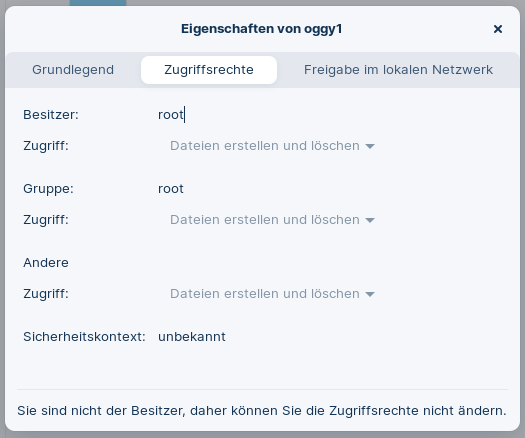Image resolution: width=525 pixels, height=438 pixels.
Task: Click the arrow icon of owner access combo
Action: [370, 146]
